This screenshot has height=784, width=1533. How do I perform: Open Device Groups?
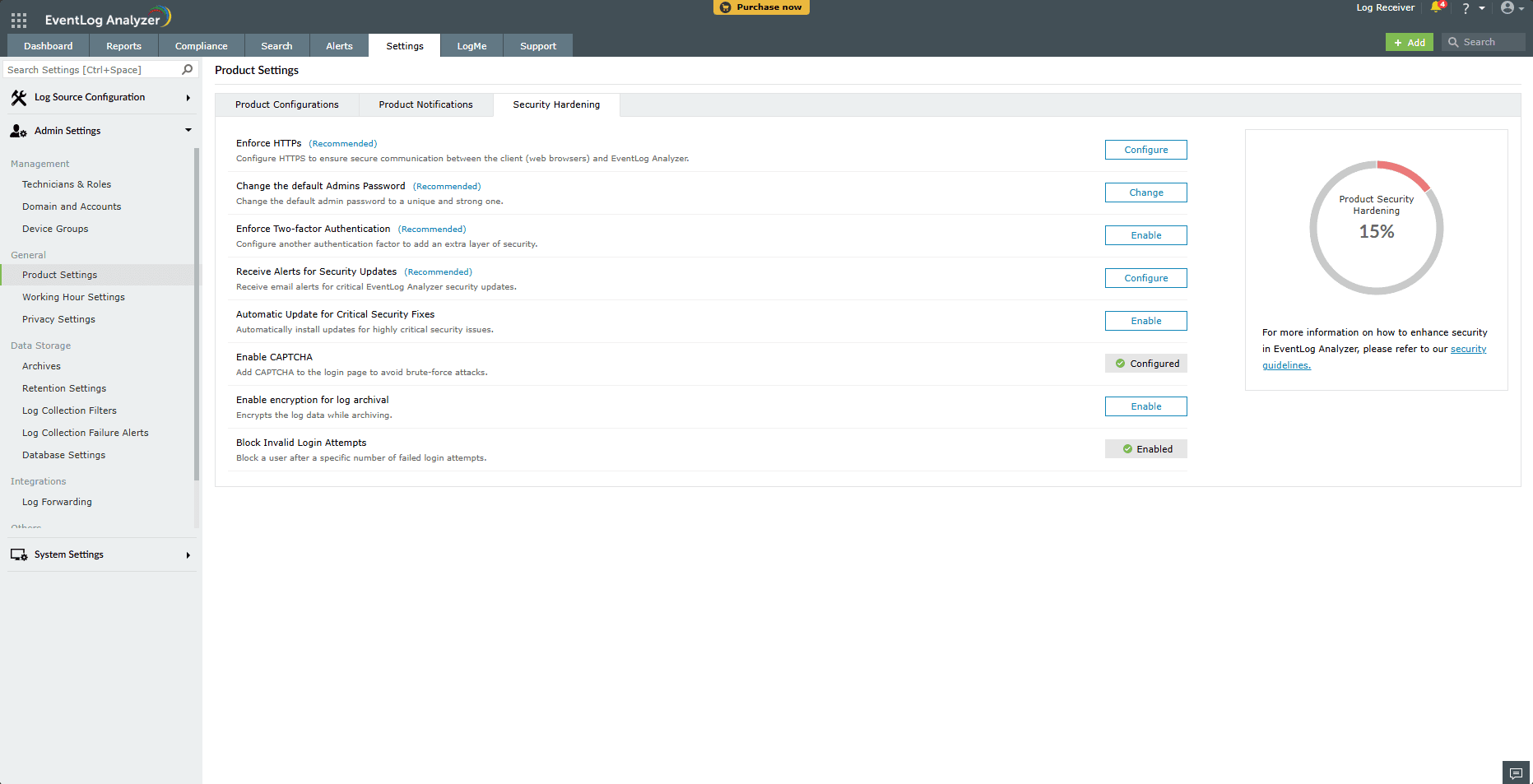coord(55,229)
